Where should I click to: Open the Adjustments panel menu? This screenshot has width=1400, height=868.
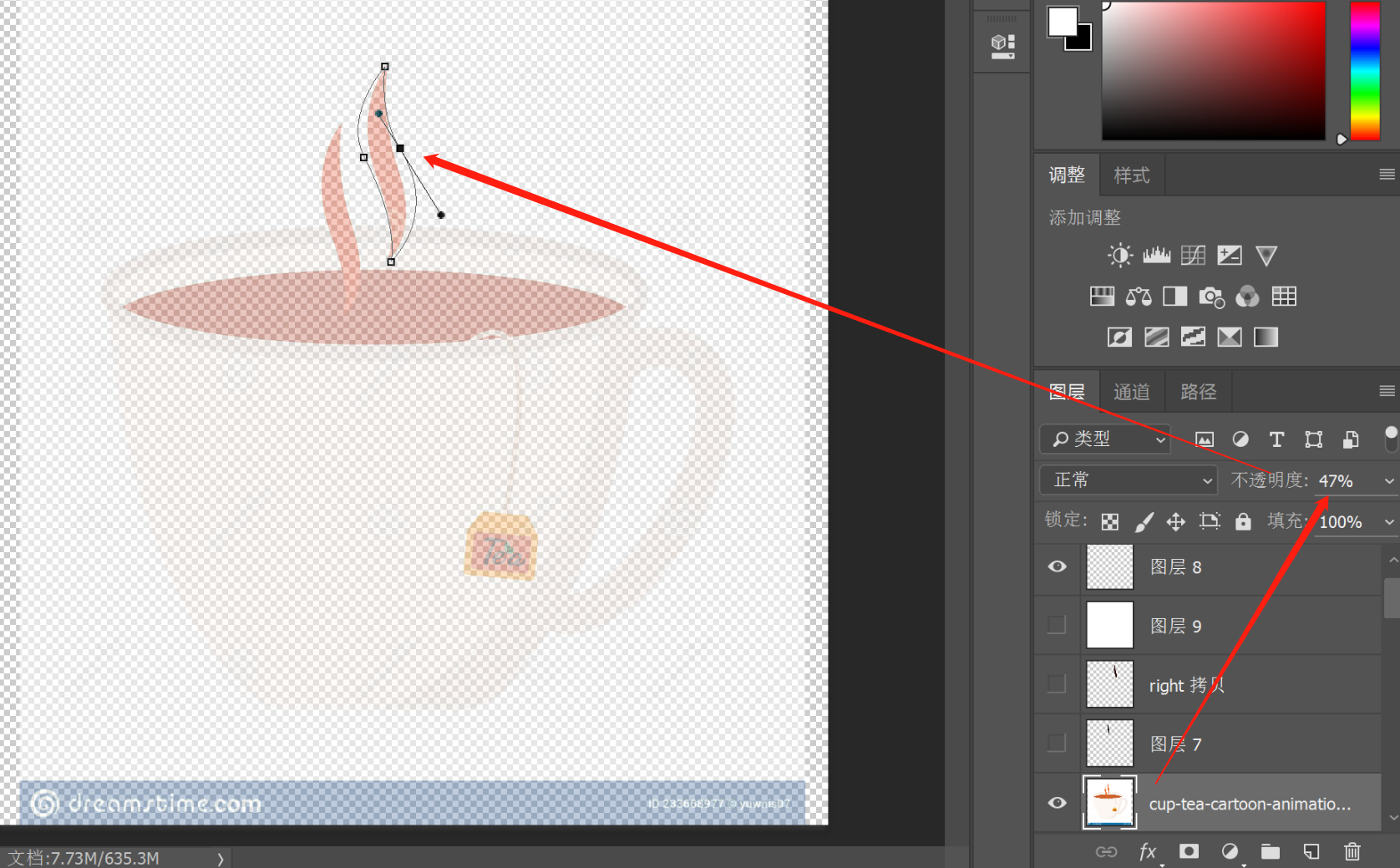[1387, 174]
